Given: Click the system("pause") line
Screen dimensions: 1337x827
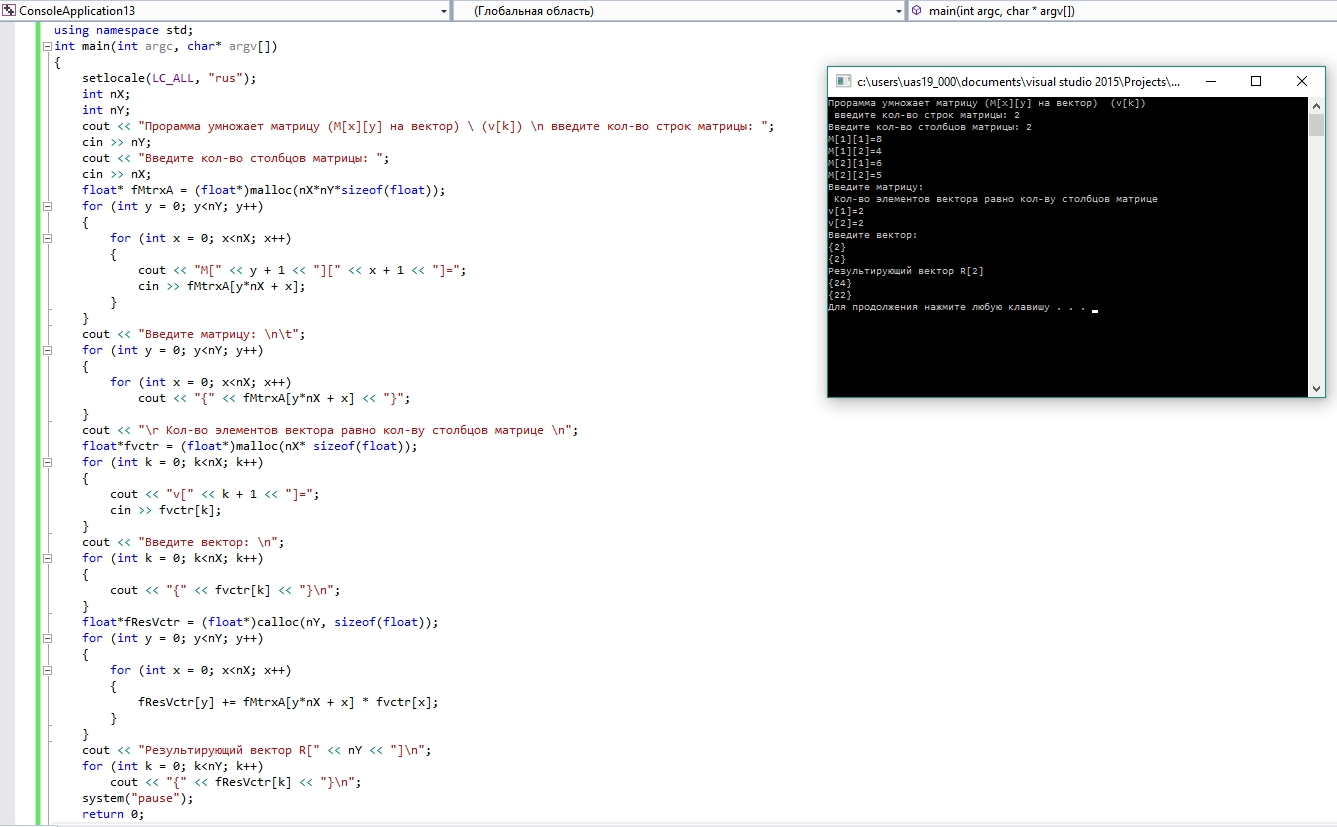Looking at the screenshot, I should pyautogui.click(x=138, y=798).
